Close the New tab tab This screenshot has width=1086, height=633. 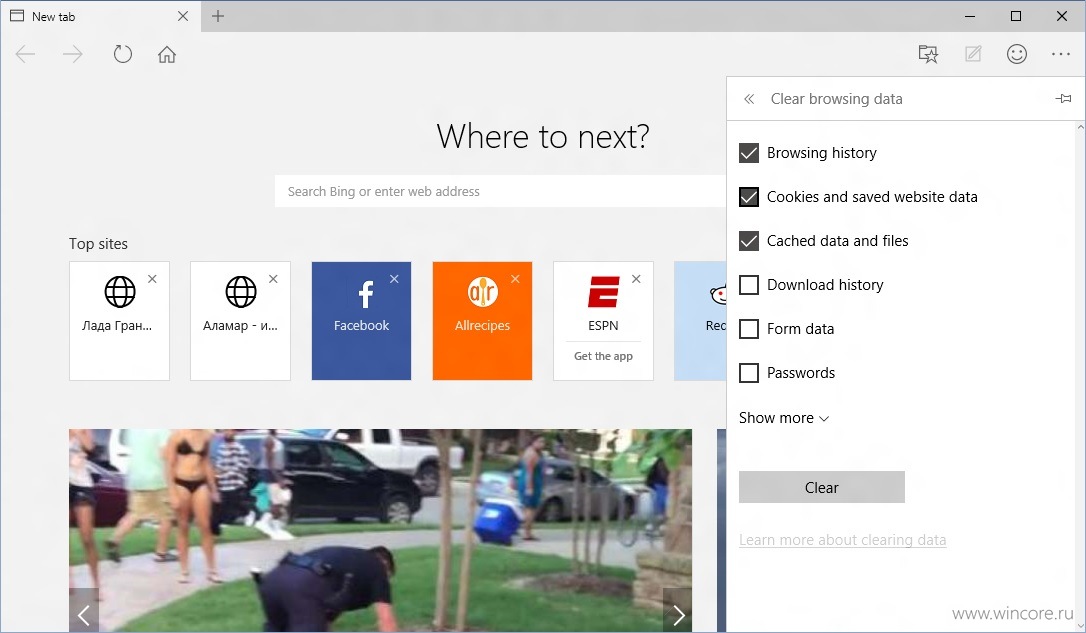(183, 16)
